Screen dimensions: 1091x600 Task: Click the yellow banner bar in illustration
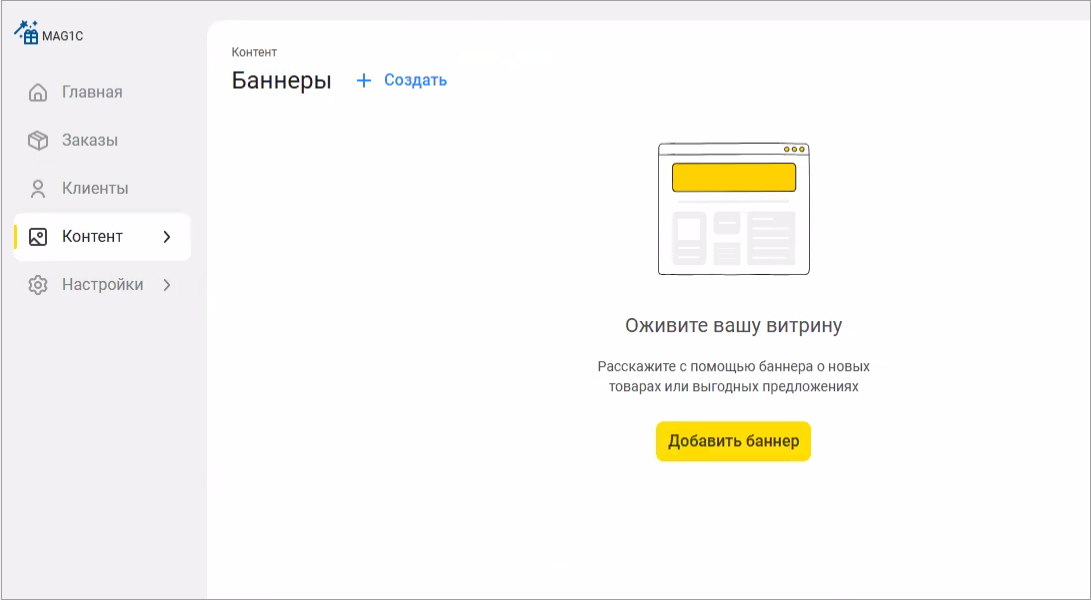734,176
